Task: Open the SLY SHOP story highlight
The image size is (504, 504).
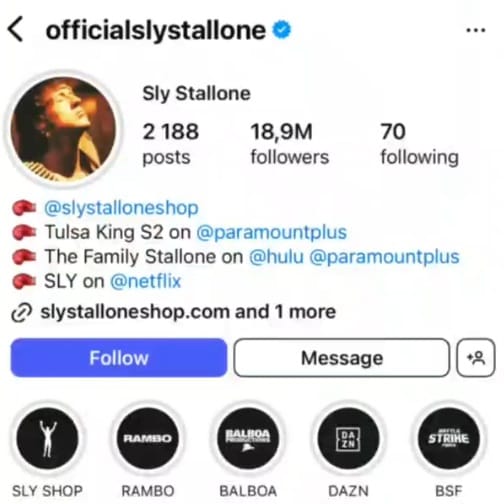Action: [x=47, y=438]
